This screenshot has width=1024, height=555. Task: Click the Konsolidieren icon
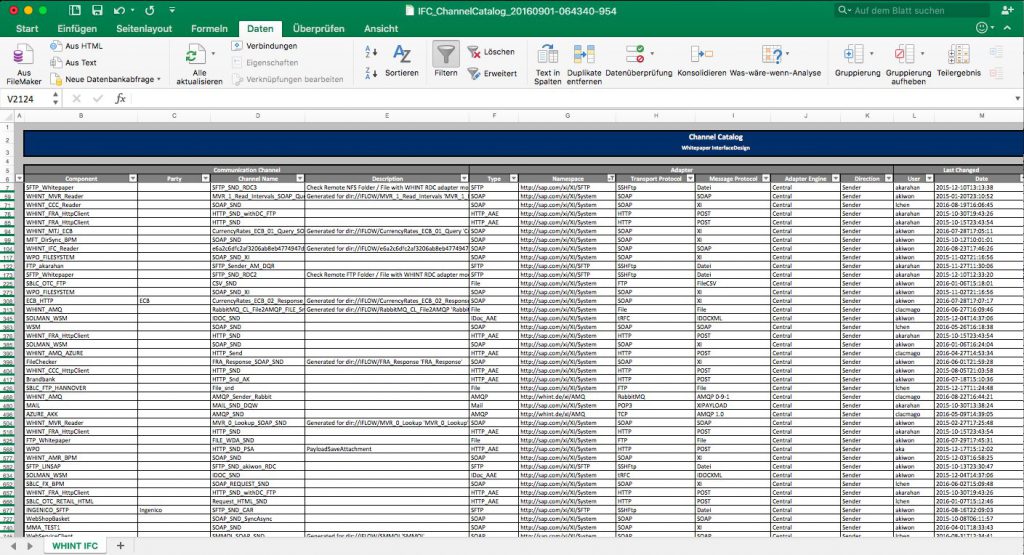701,54
